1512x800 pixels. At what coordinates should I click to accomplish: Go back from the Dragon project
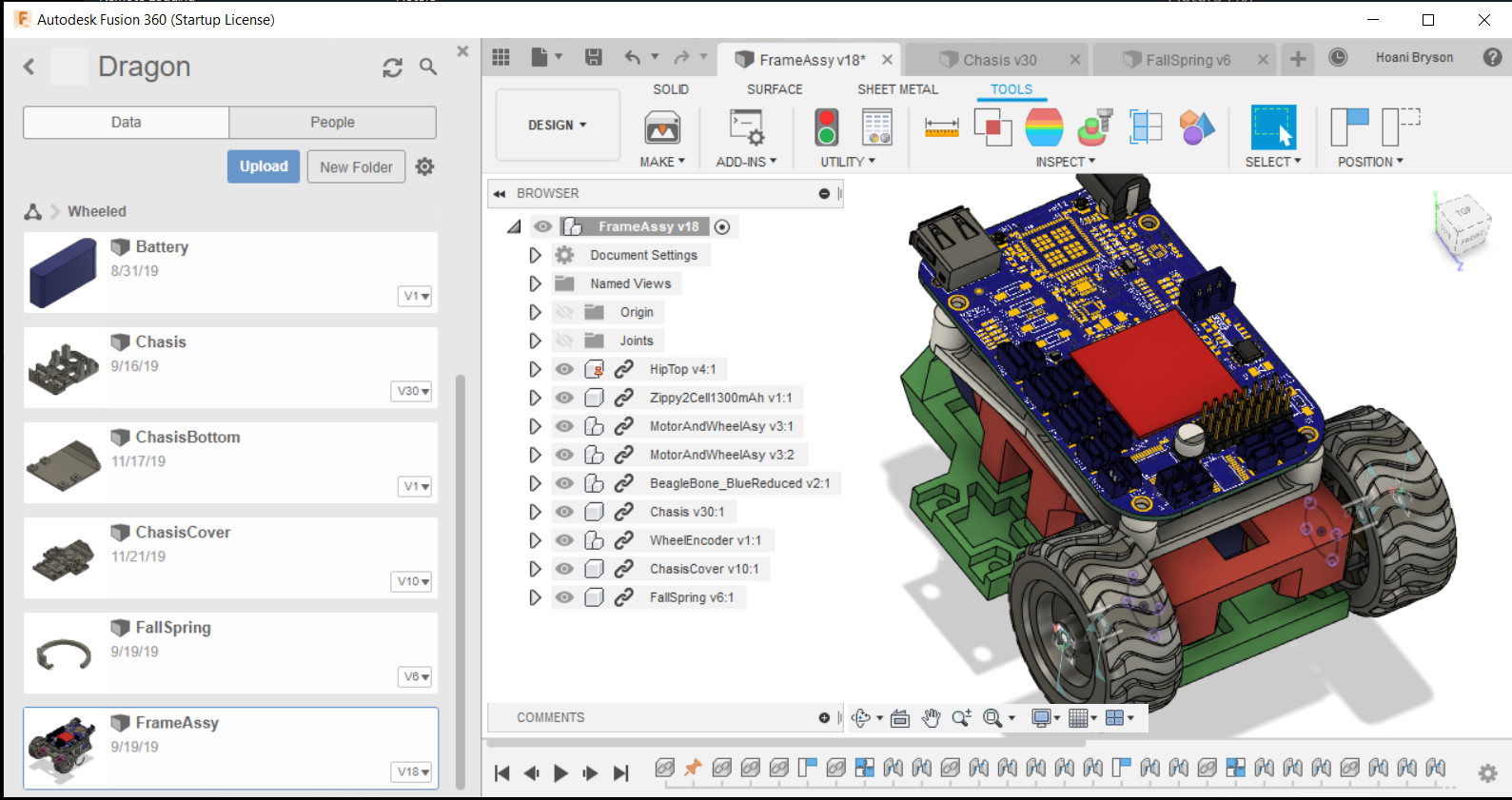[x=29, y=67]
